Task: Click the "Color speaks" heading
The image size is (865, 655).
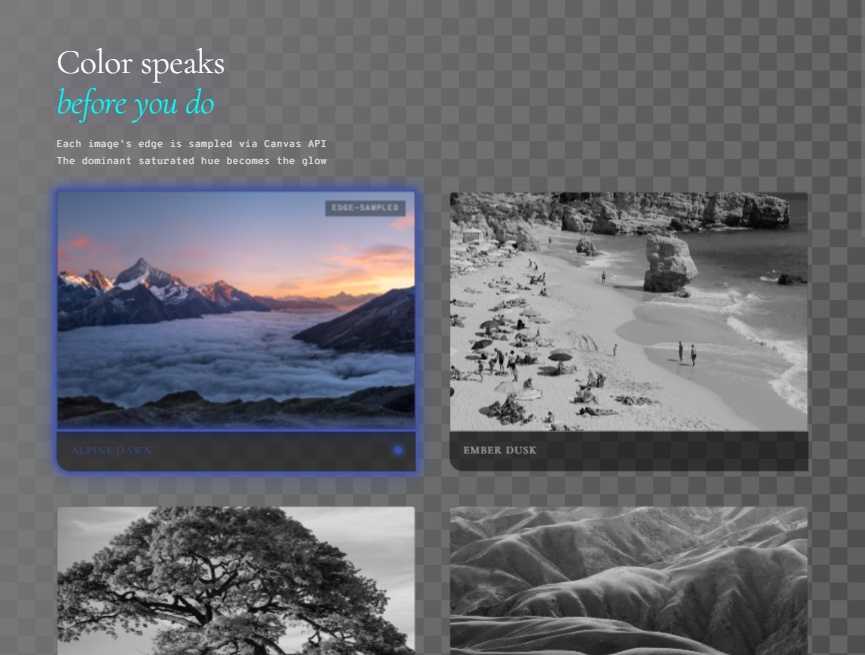Action: (x=141, y=63)
